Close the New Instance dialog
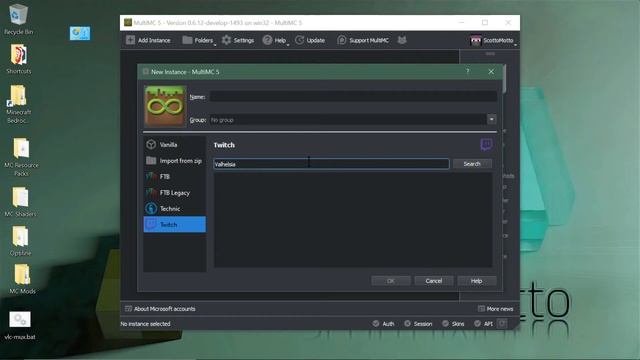Viewport: 640px width, 360px height. [x=491, y=71]
